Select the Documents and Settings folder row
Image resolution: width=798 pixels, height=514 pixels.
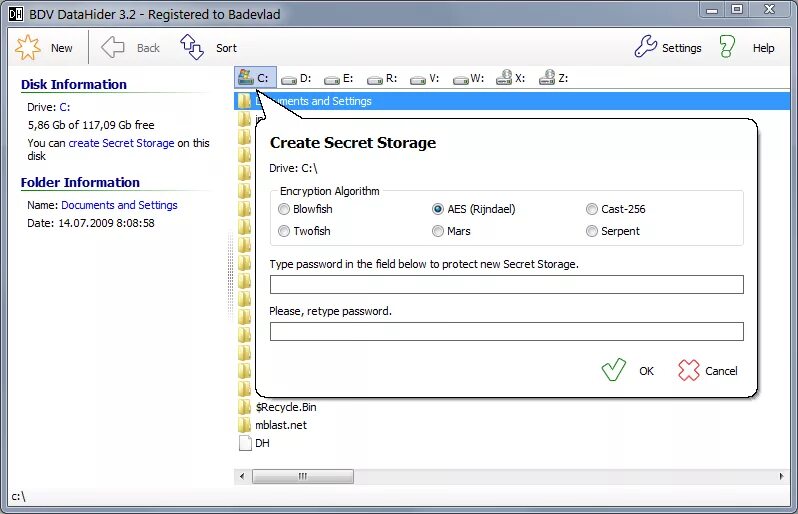(x=512, y=101)
